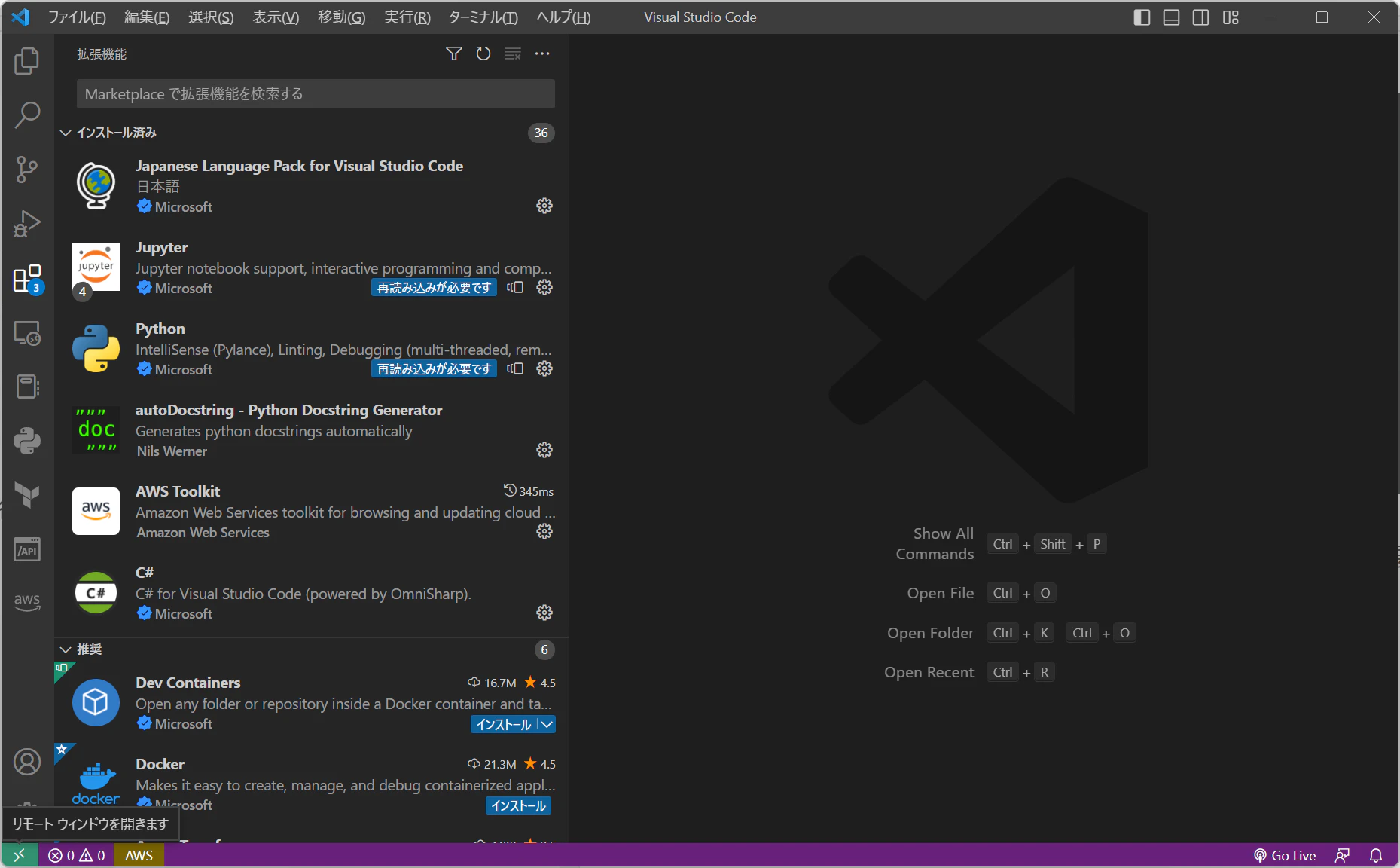Open Dev Containers install dropdown arrow
Screen dimensions: 1400x868
coord(547,724)
